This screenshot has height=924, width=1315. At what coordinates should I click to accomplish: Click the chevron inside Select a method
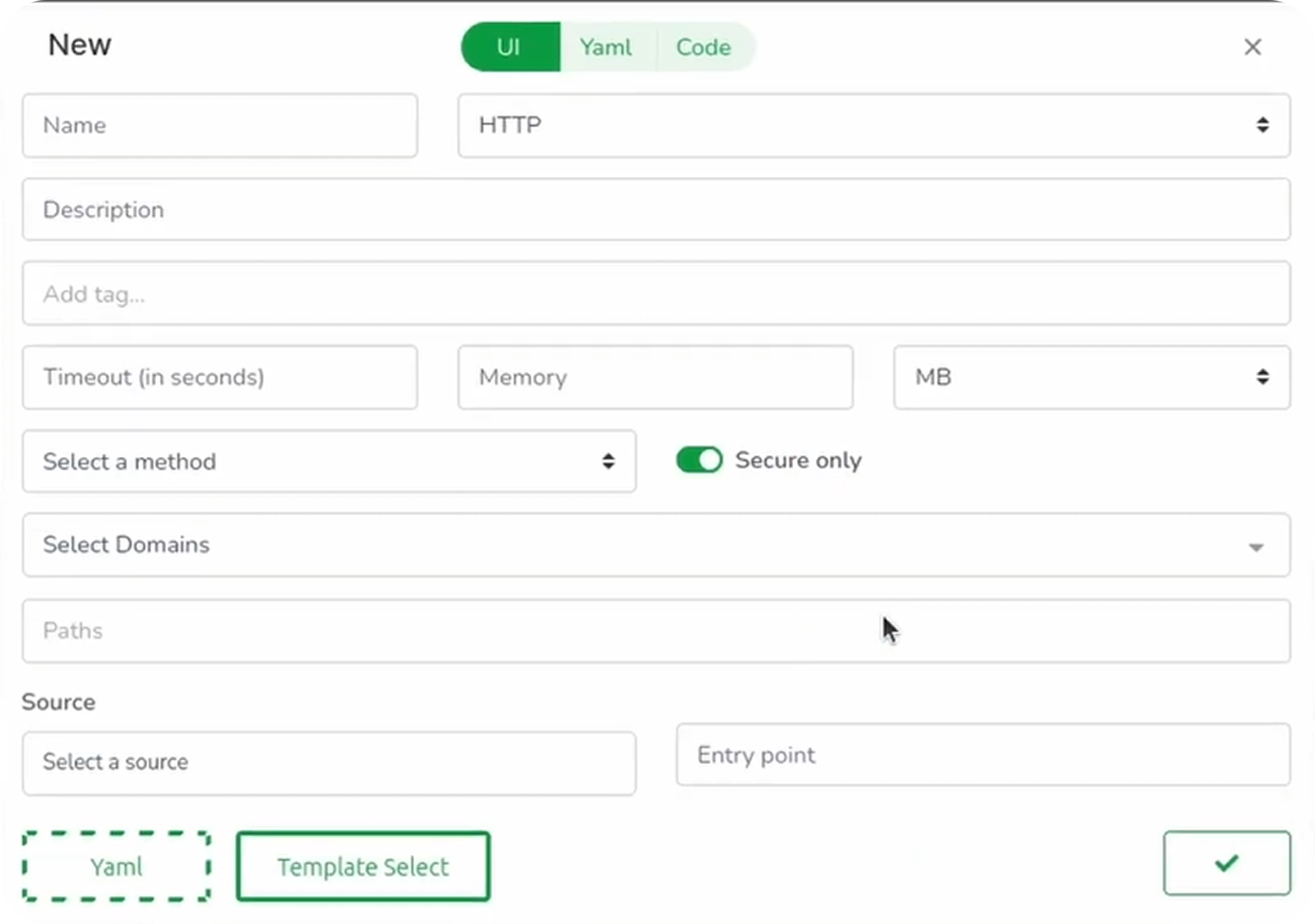point(608,461)
